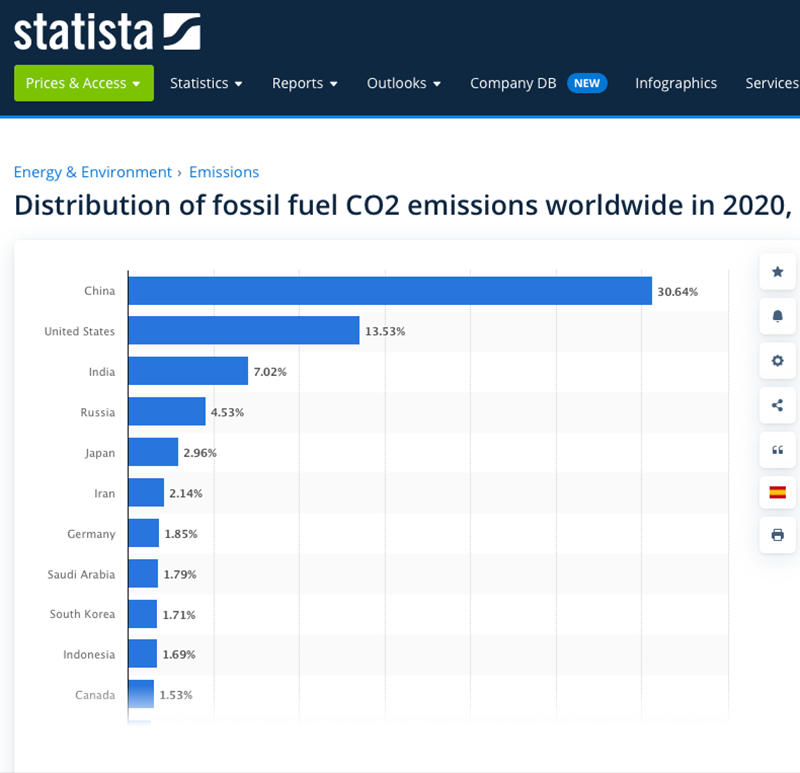Screen dimensions: 800x773
Task: Click the Iran bar in the chart
Action: coord(146,492)
